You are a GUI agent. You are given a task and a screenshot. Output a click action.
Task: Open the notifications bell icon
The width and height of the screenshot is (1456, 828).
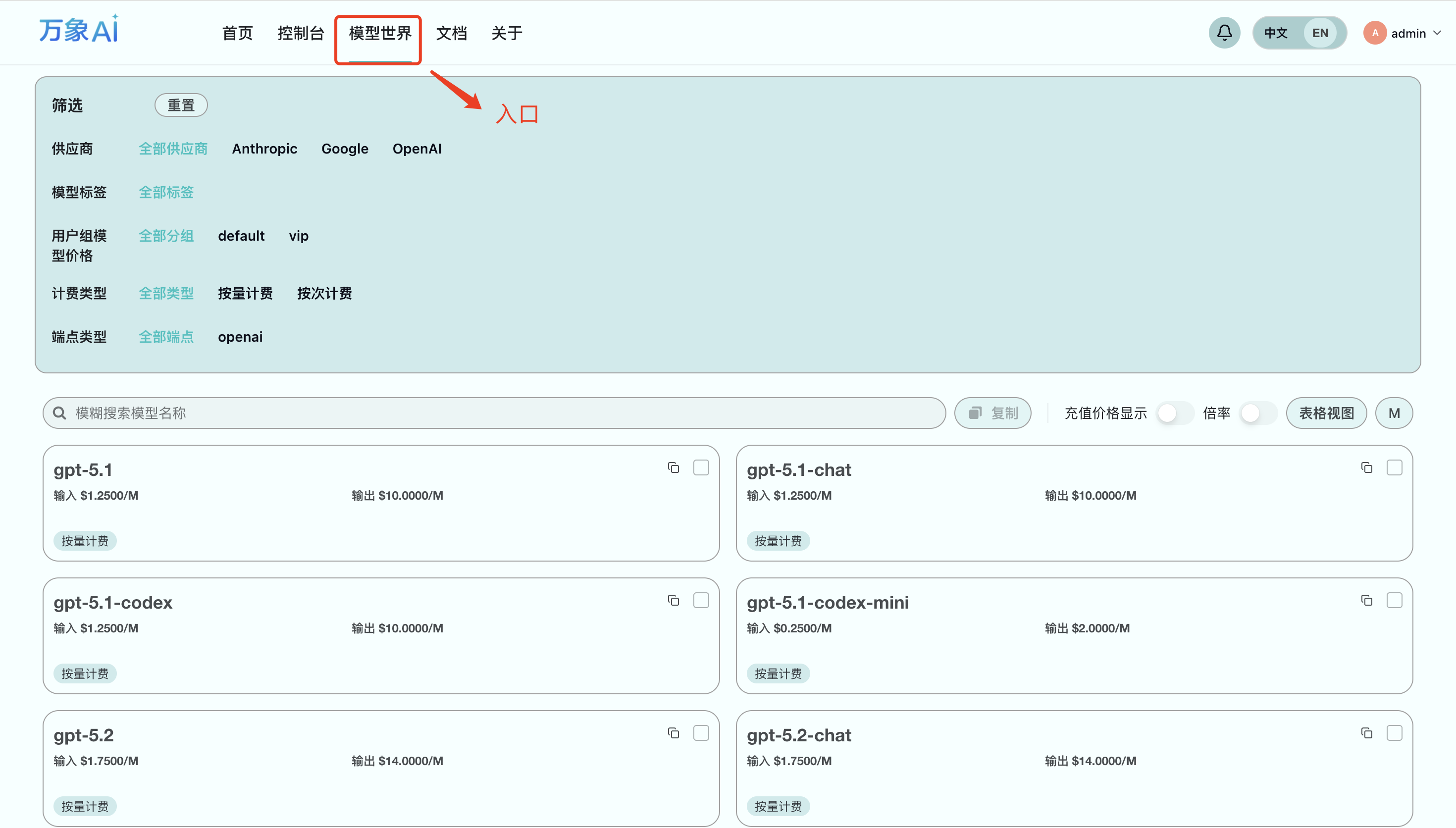point(1224,33)
